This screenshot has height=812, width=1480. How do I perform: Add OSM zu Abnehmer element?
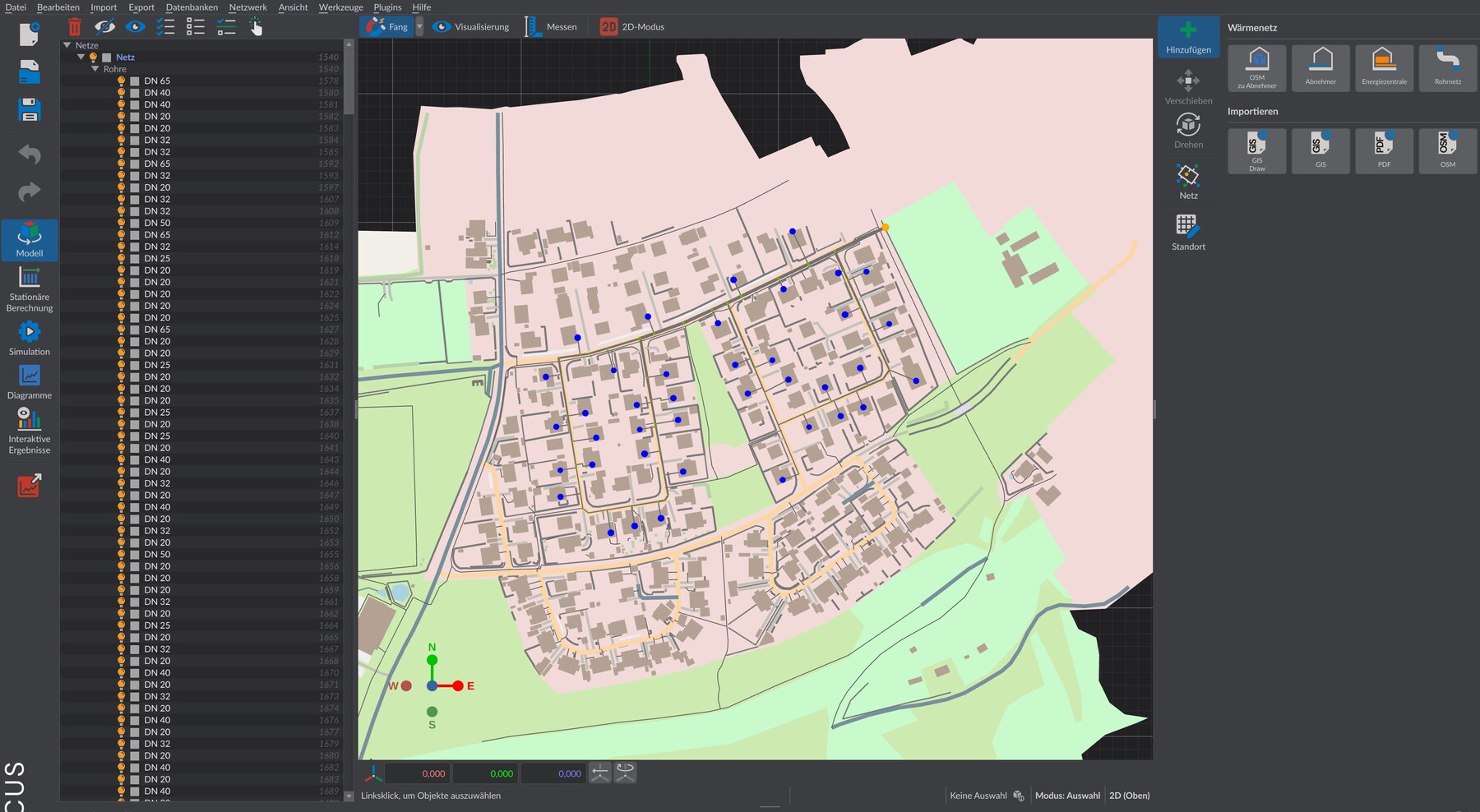[x=1257, y=67]
